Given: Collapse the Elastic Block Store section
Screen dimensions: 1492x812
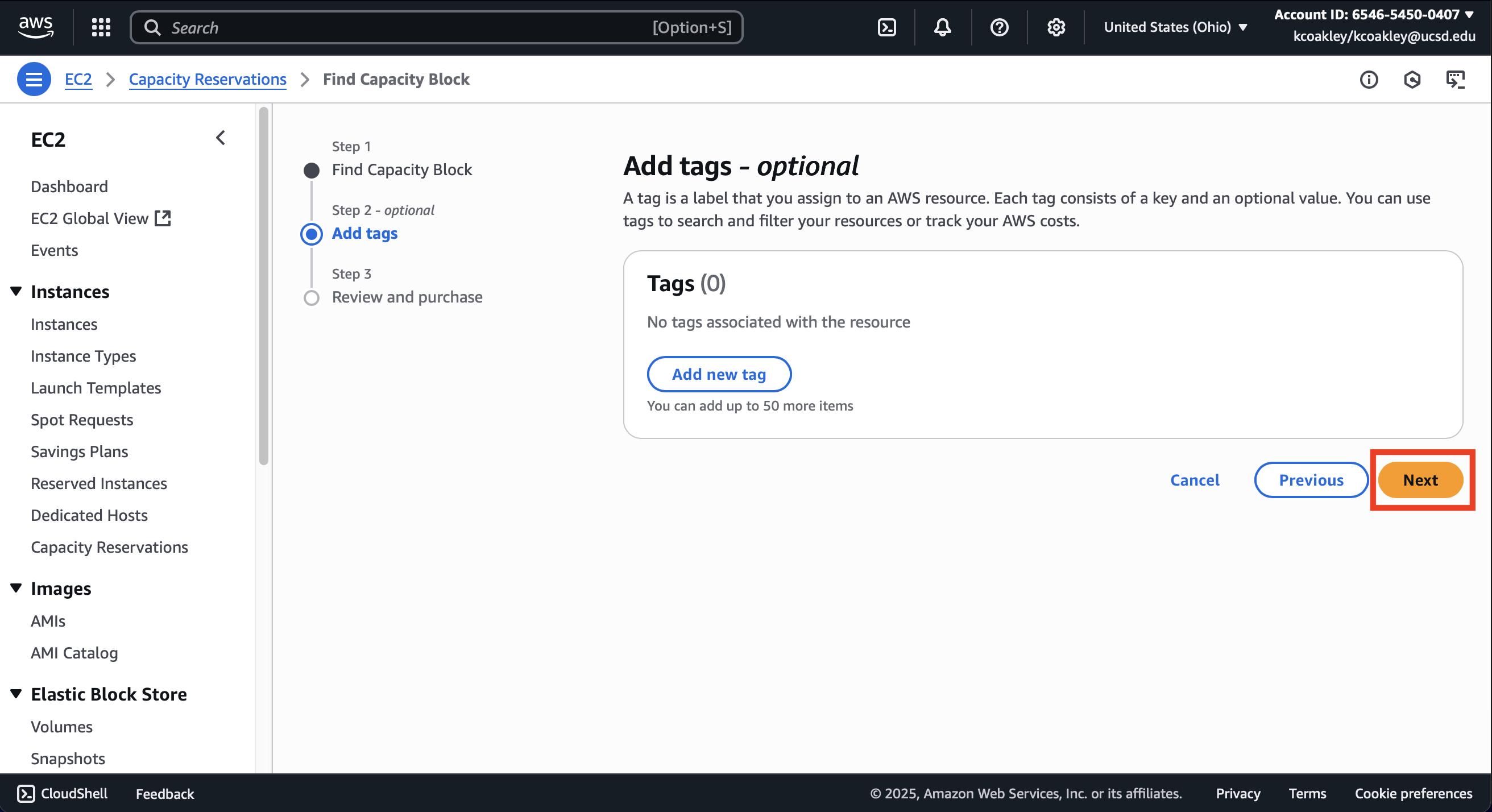Looking at the screenshot, I should [16, 693].
